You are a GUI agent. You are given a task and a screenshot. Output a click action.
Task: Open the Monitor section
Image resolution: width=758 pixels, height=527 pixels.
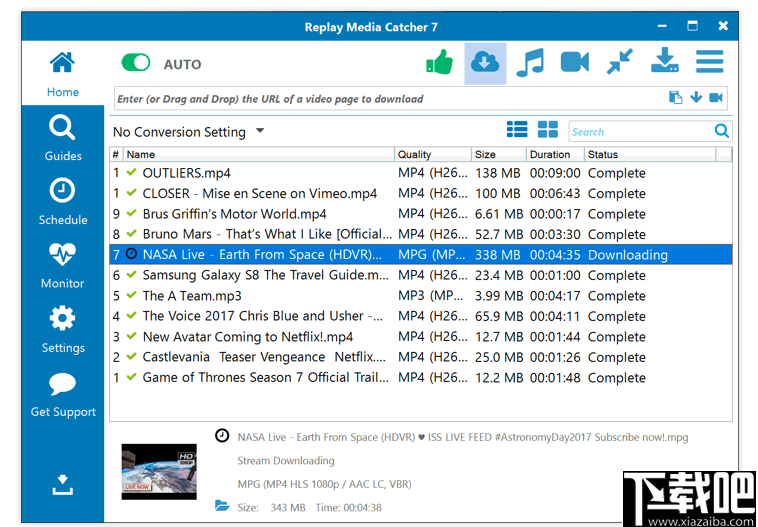pyautogui.click(x=62, y=265)
